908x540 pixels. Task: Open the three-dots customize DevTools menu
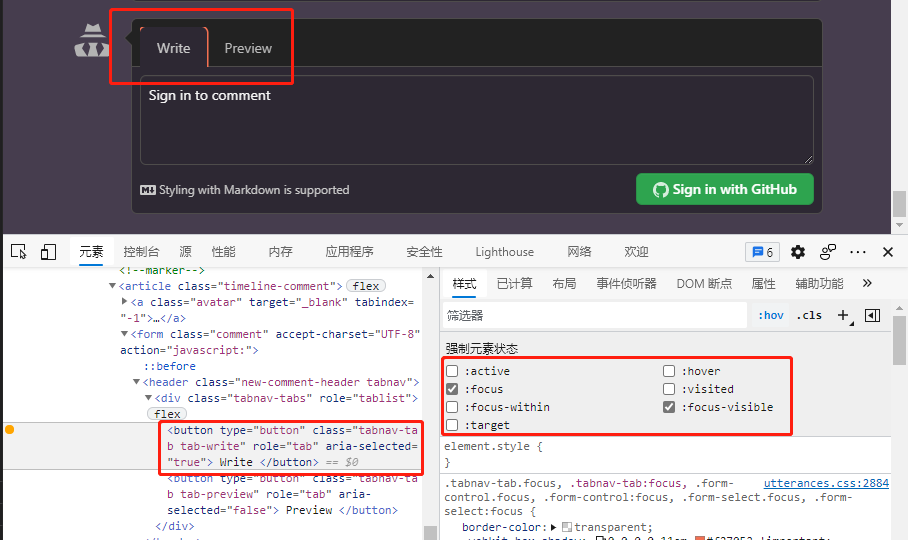[x=858, y=252]
